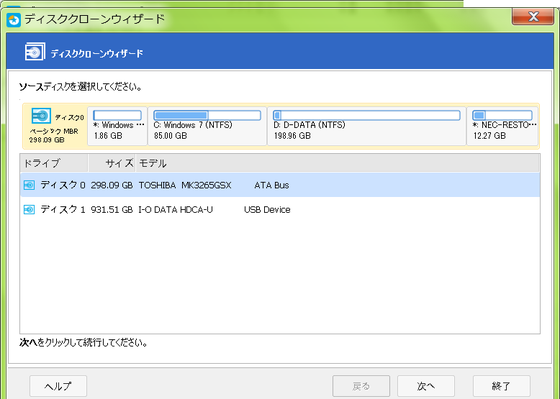Select the ディスク 0 TOSHIBA row

(280, 185)
